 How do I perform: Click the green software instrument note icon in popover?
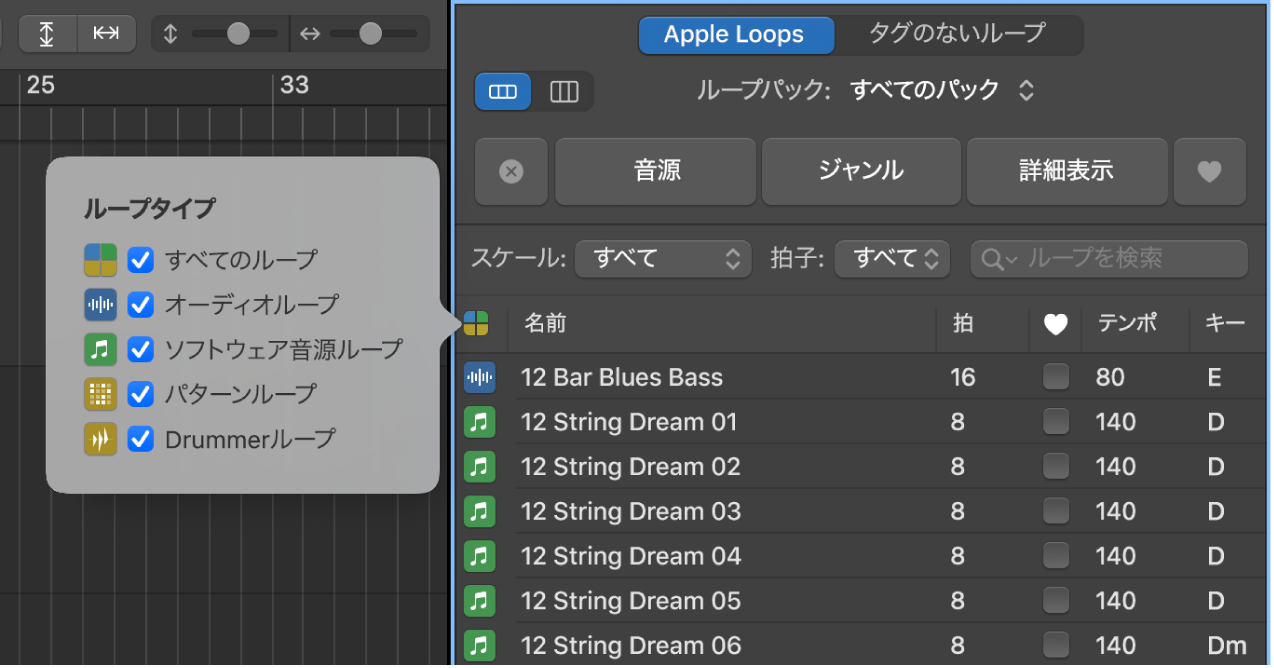click(101, 349)
